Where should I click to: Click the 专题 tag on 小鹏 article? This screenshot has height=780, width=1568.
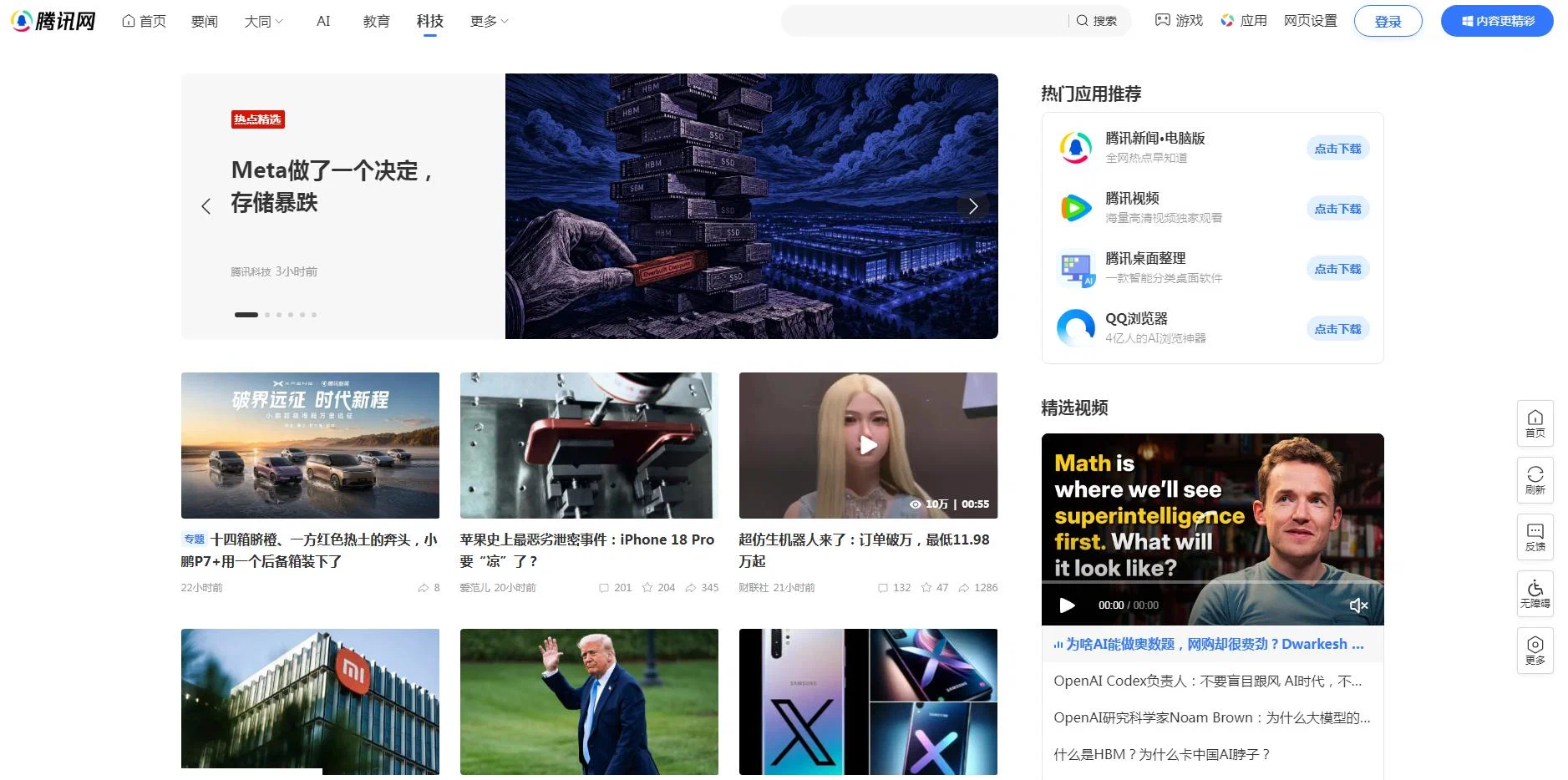click(x=194, y=539)
